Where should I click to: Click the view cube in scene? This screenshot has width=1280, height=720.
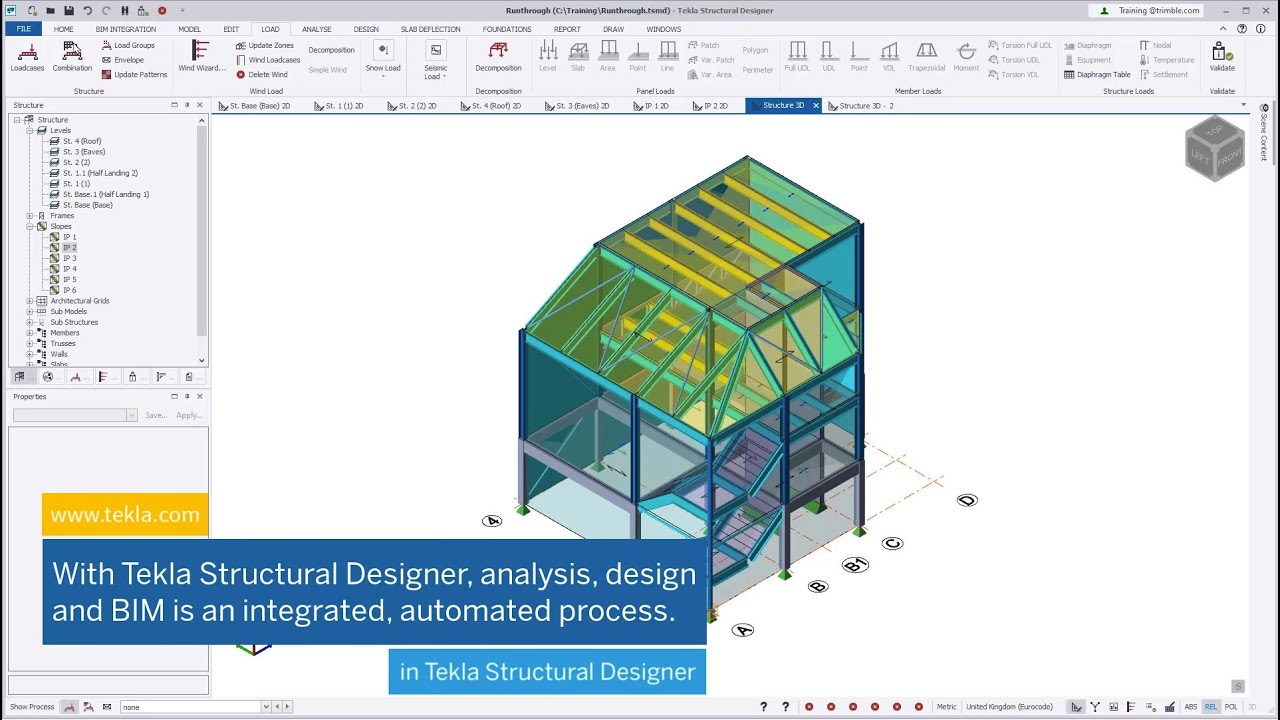(1215, 149)
